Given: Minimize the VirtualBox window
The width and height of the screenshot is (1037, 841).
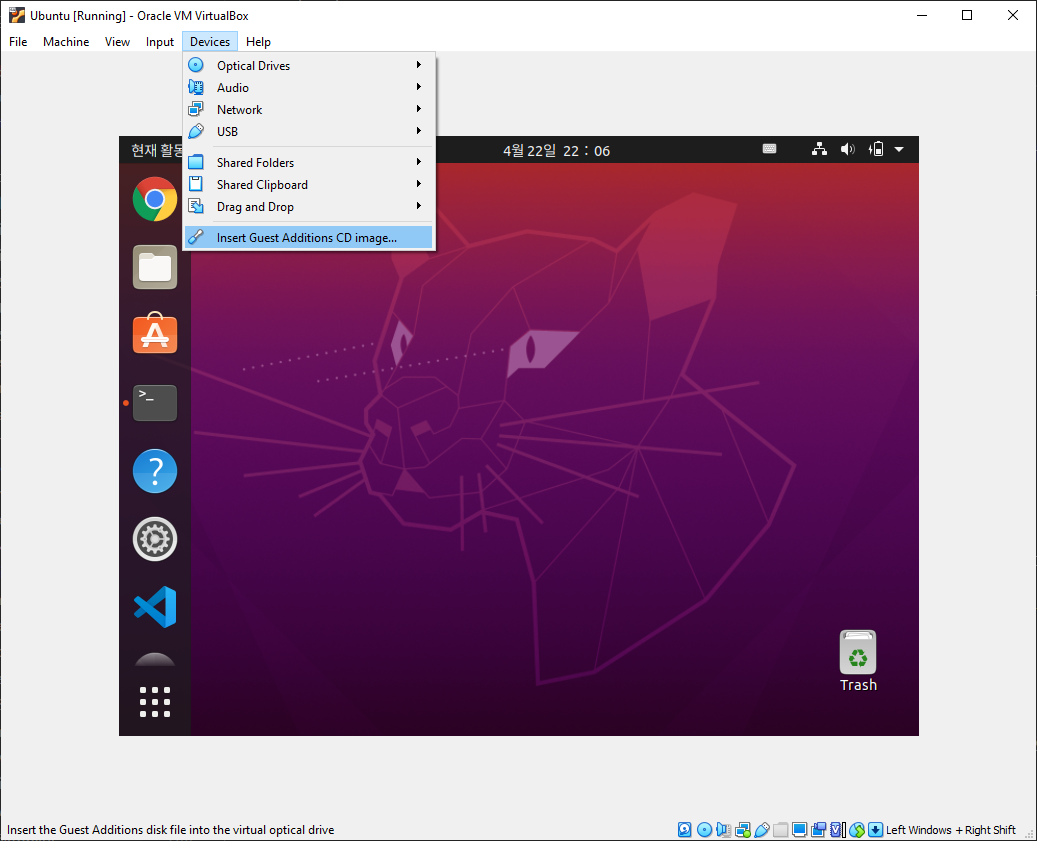Looking at the screenshot, I should 922,15.
